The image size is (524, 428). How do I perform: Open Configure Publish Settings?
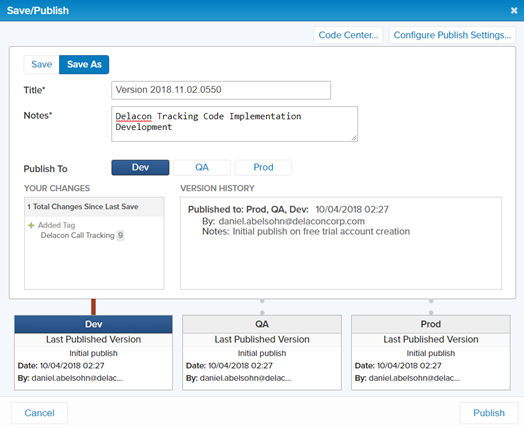(452, 35)
